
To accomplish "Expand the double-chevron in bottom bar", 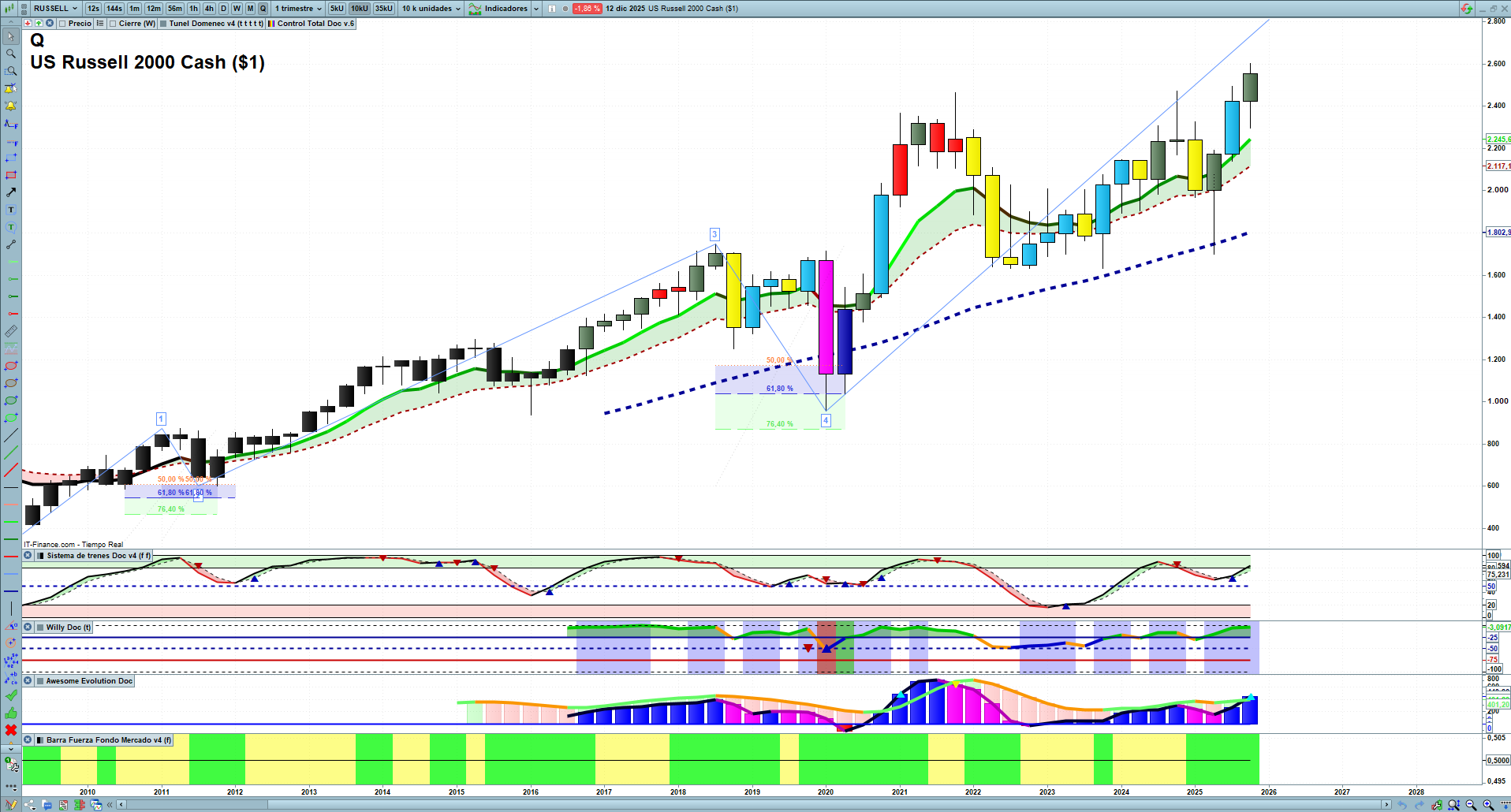I will (110, 805).
